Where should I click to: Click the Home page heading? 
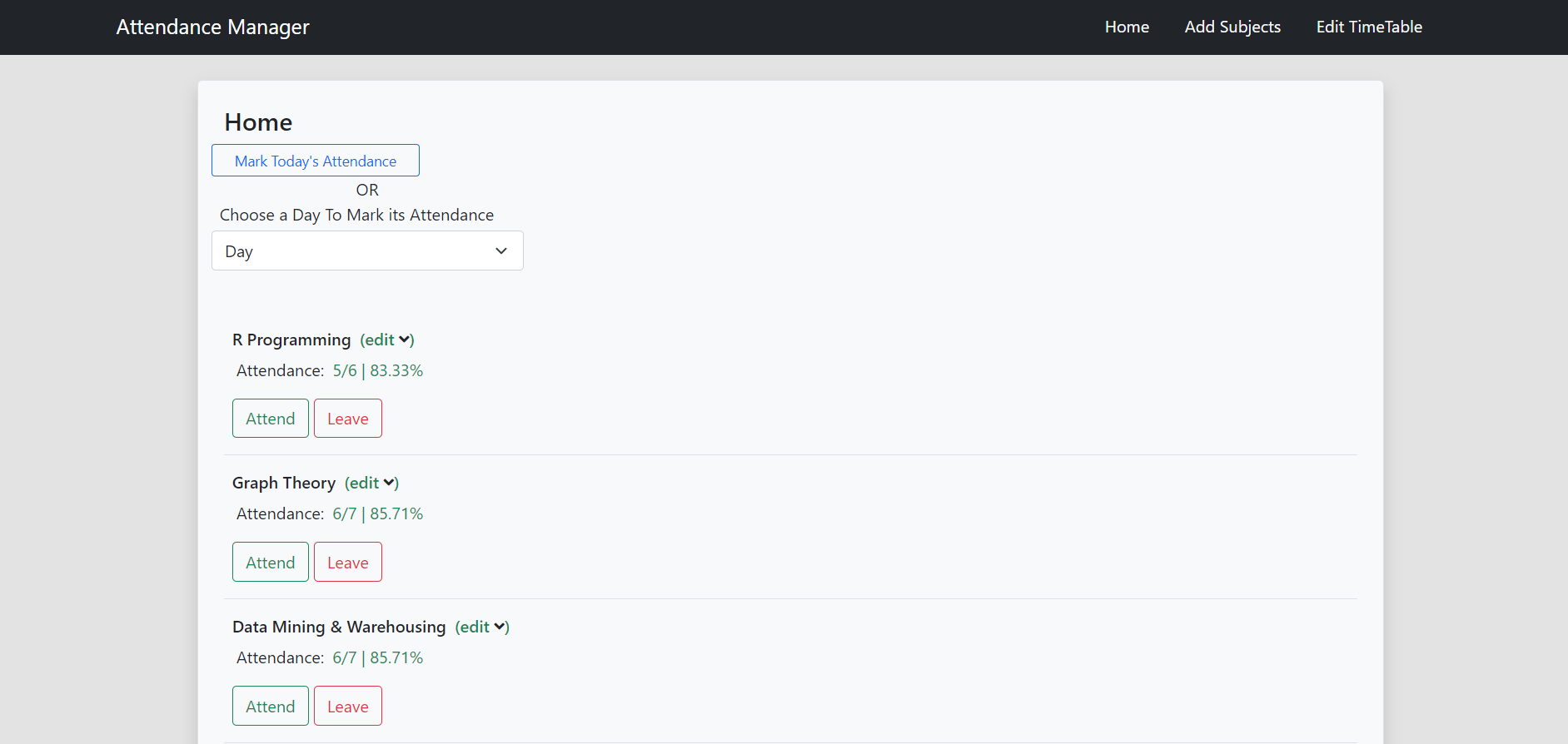[258, 122]
